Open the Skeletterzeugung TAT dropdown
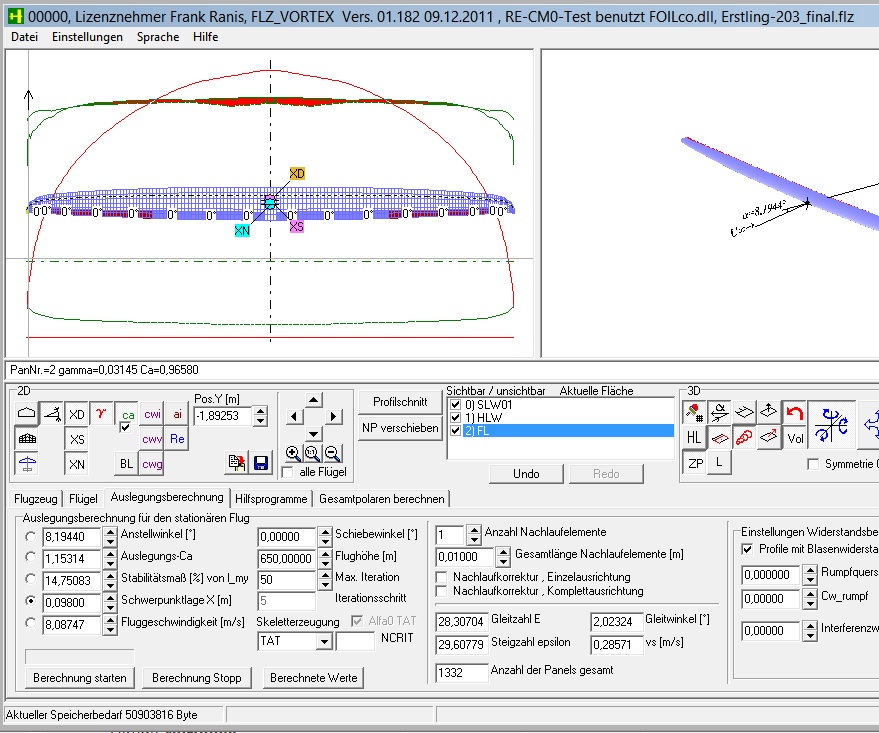This screenshot has height=733, width=879. [x=322, y=641]
